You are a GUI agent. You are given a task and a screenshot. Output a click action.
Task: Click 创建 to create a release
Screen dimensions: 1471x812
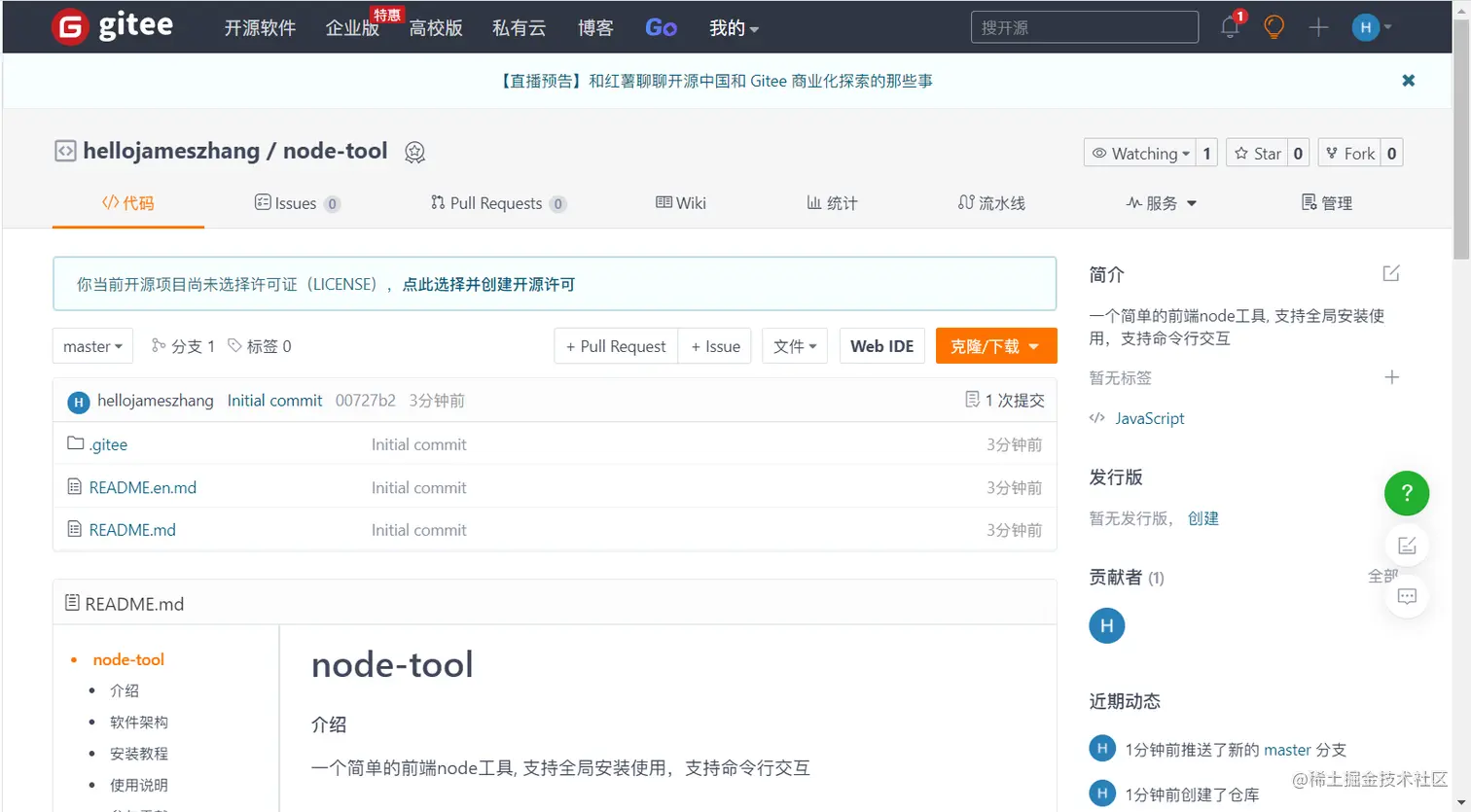[1203, 518]
